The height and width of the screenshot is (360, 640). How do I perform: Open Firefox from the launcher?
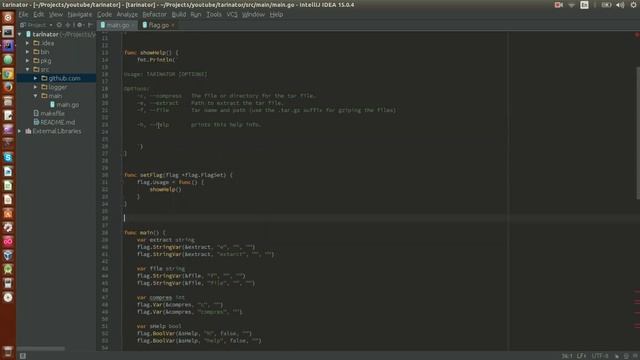8,87
